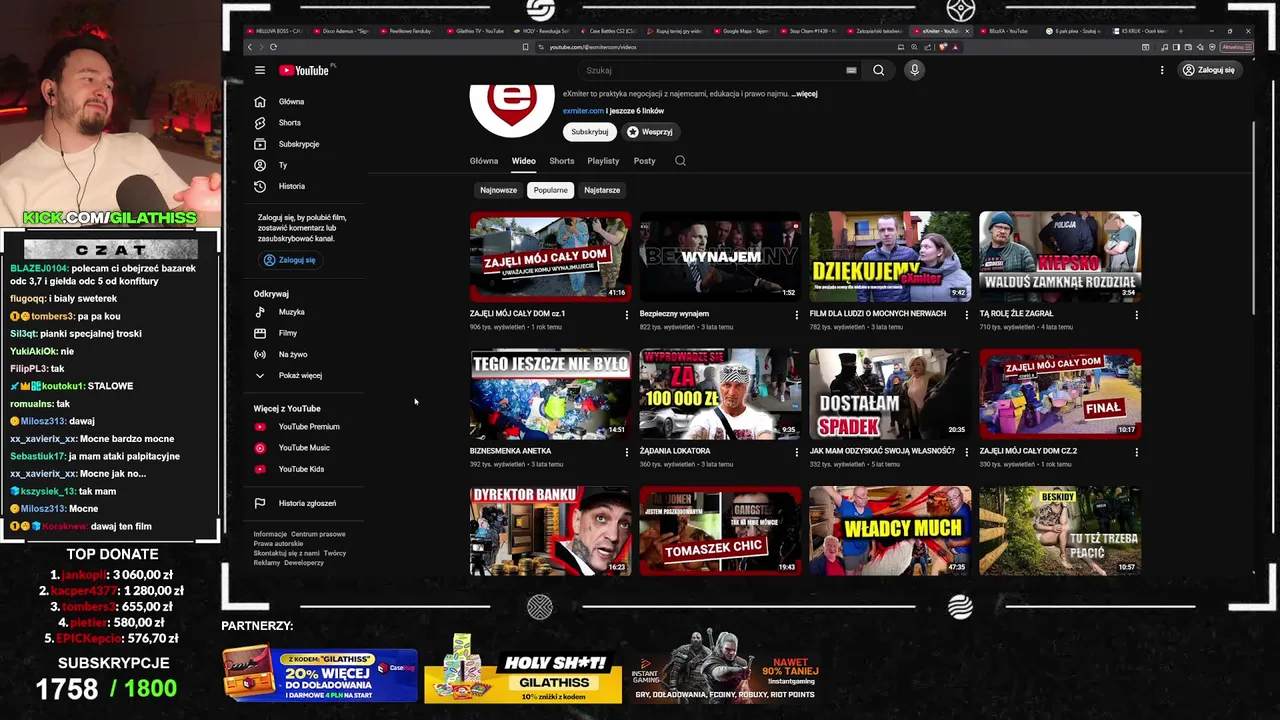
Task: Close the eXmiter YouTube tab
Action: pyautogui.click(x=967, y=31)
